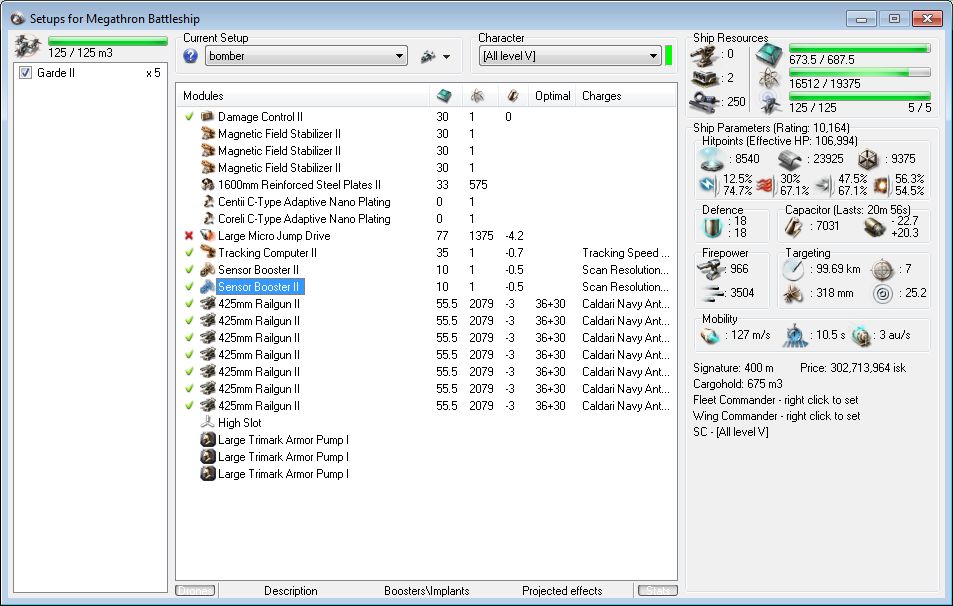
Task: Sort by the Optimal column header
Action: click(552, 96)
